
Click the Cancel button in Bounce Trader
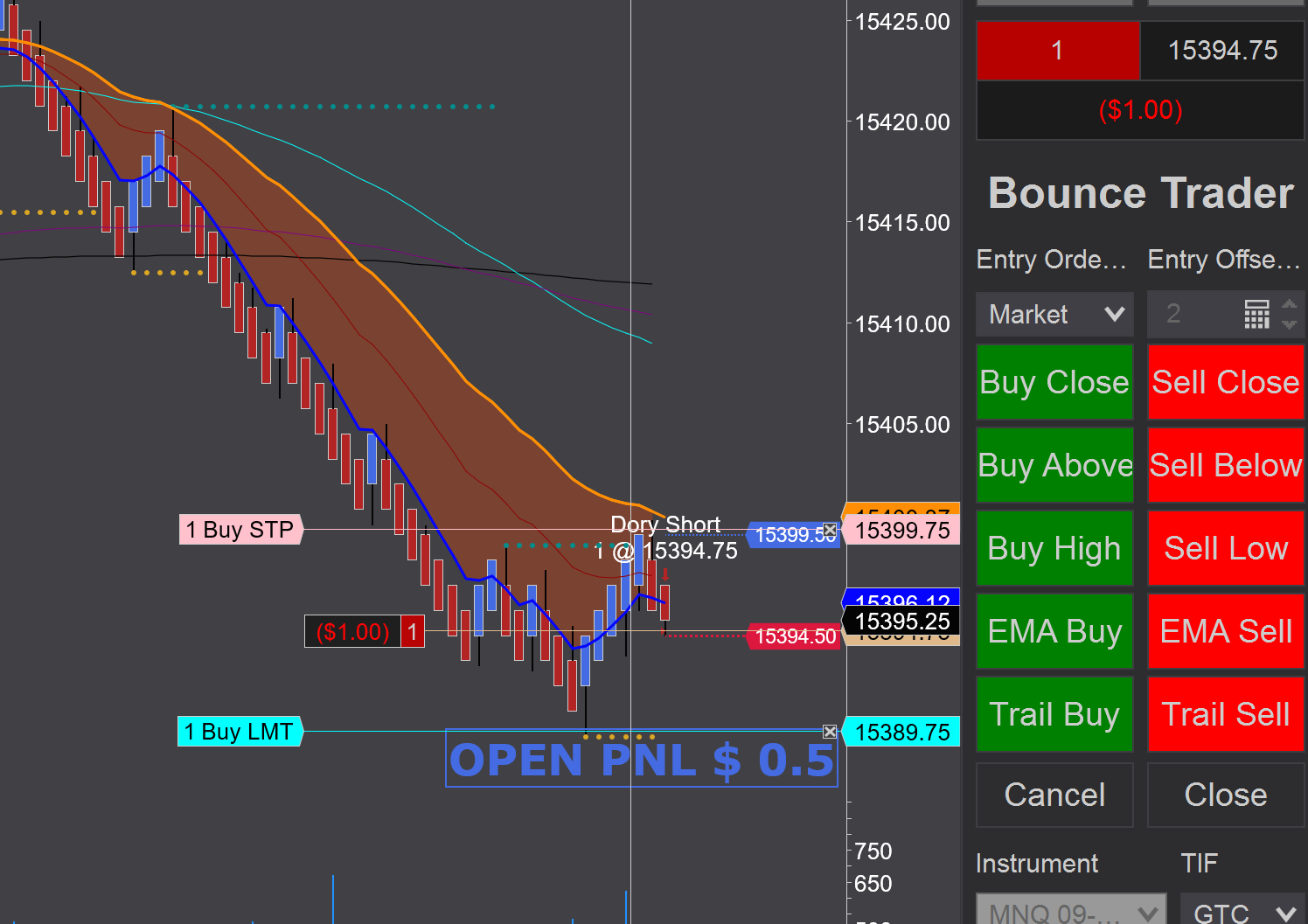(x=1054, y=795)
